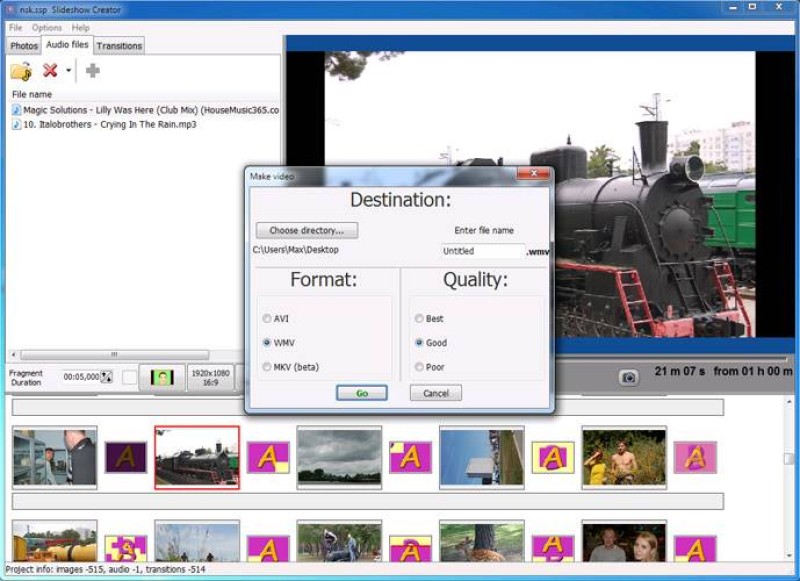Click the red X remove icon
This screenshot has height=581, width=800.
tap(50, 71)
